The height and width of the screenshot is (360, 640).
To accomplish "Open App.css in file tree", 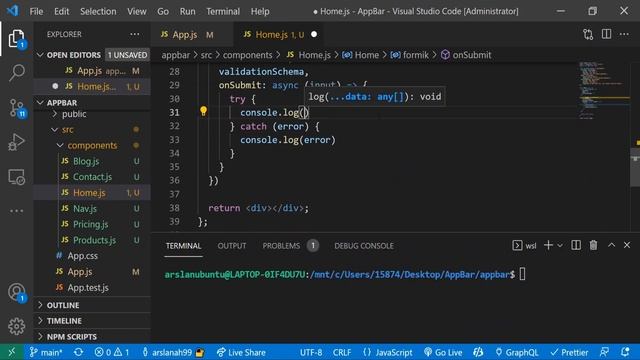I will (82, 256).
